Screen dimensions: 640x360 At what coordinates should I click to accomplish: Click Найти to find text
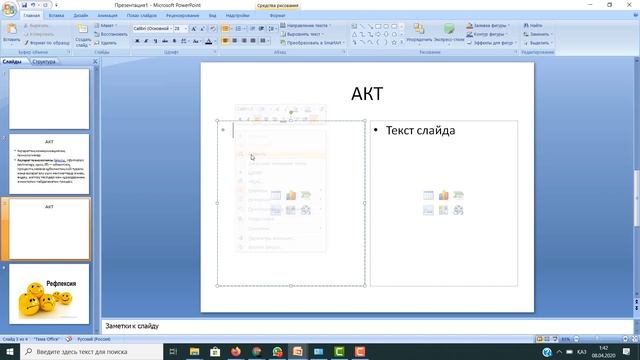533,26
